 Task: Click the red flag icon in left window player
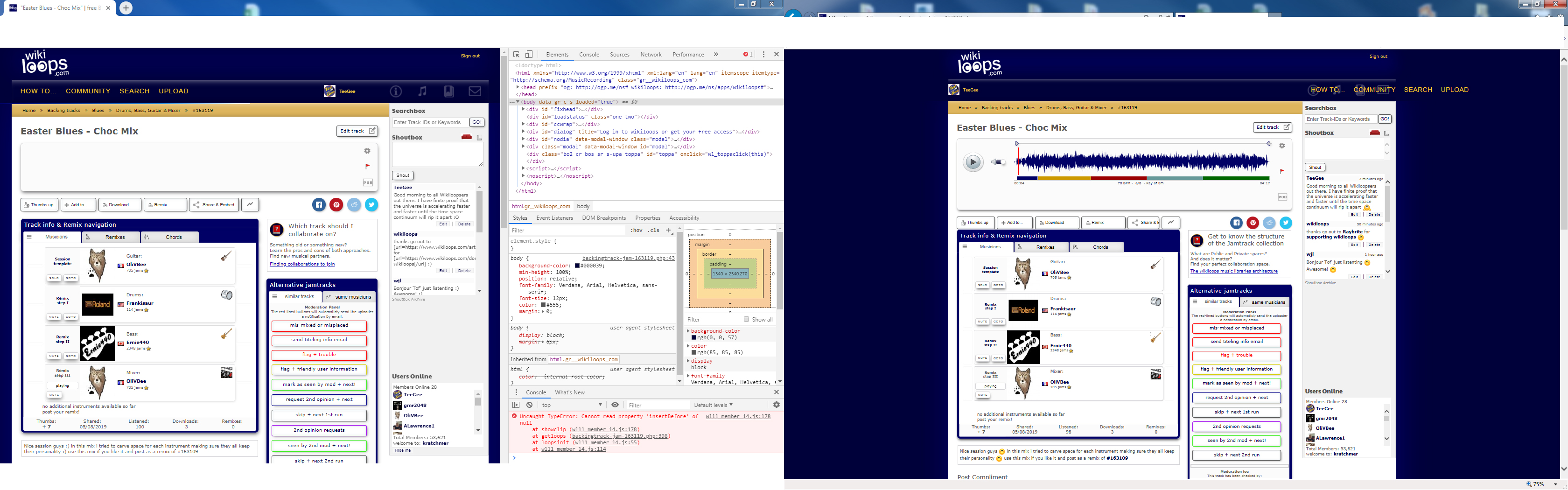pos(367,166)
